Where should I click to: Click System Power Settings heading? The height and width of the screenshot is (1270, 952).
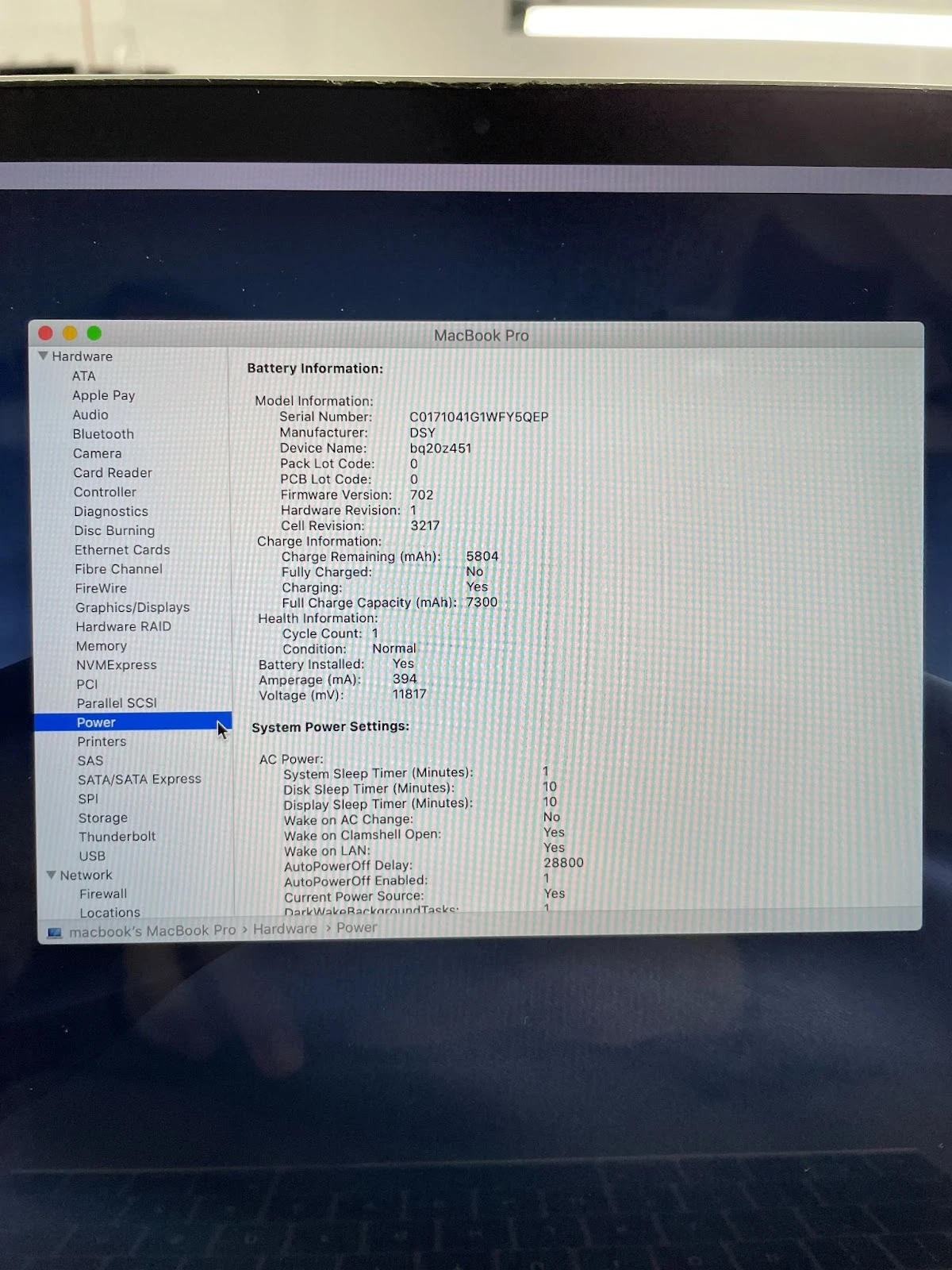(x=330, y=726)
